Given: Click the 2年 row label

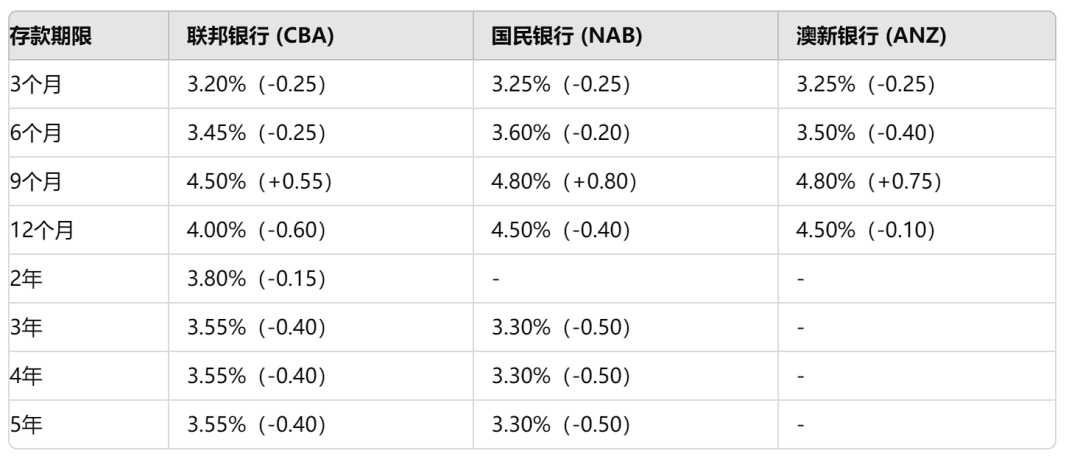Looking at the screenshot, I should (26, 278).
